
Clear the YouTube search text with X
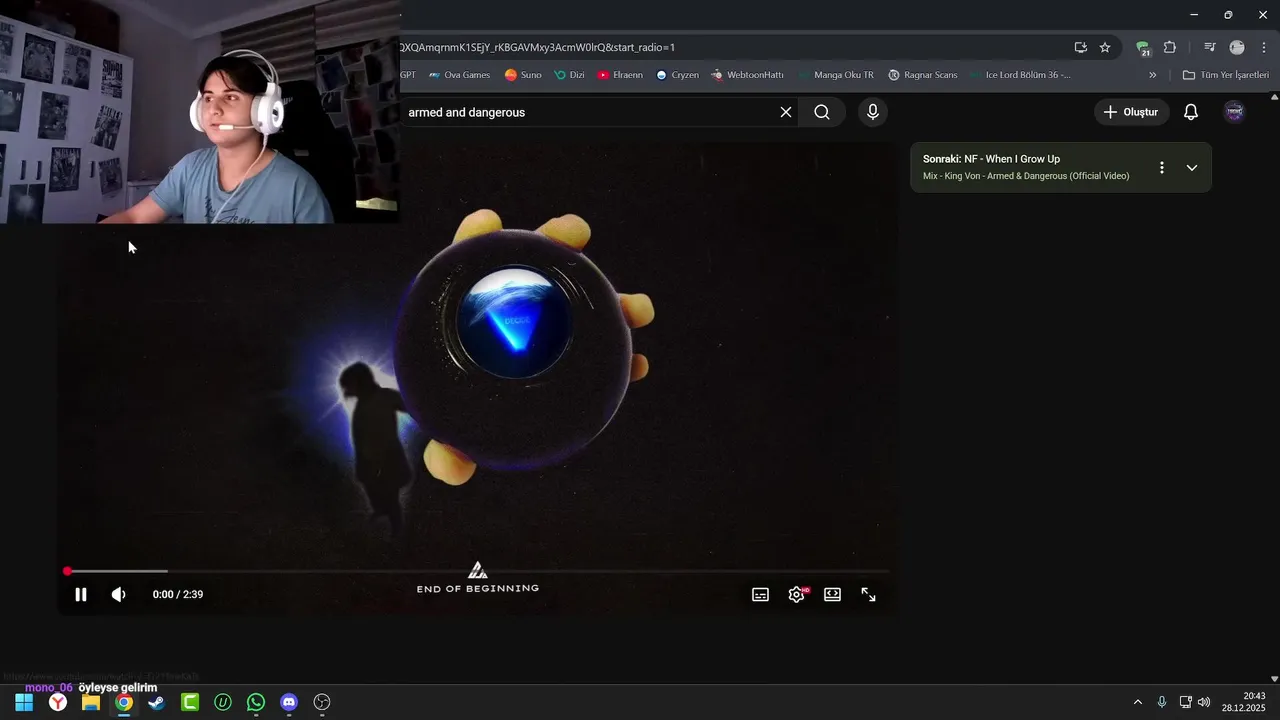click(786, 112)
